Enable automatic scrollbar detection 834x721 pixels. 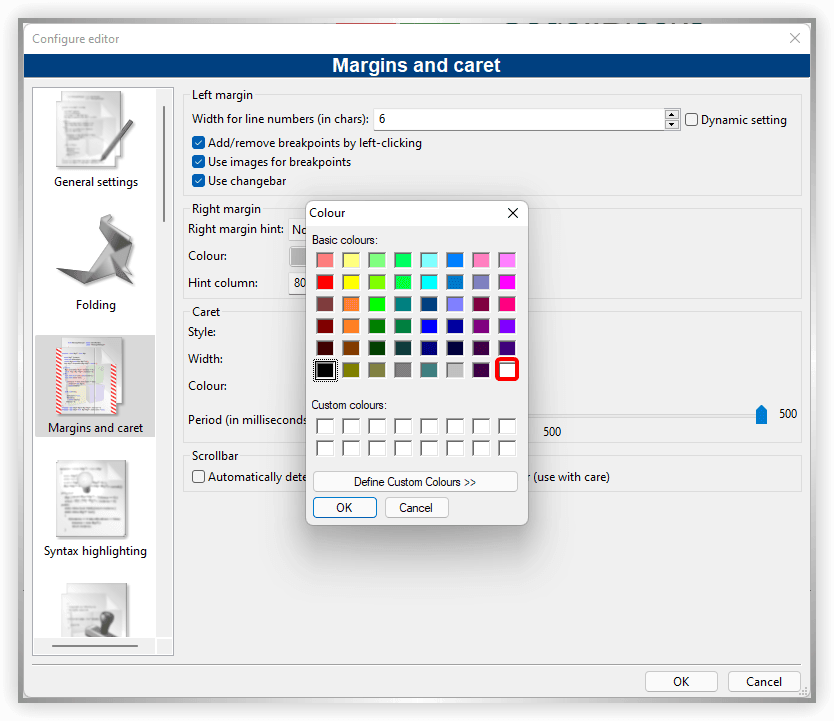198,476
